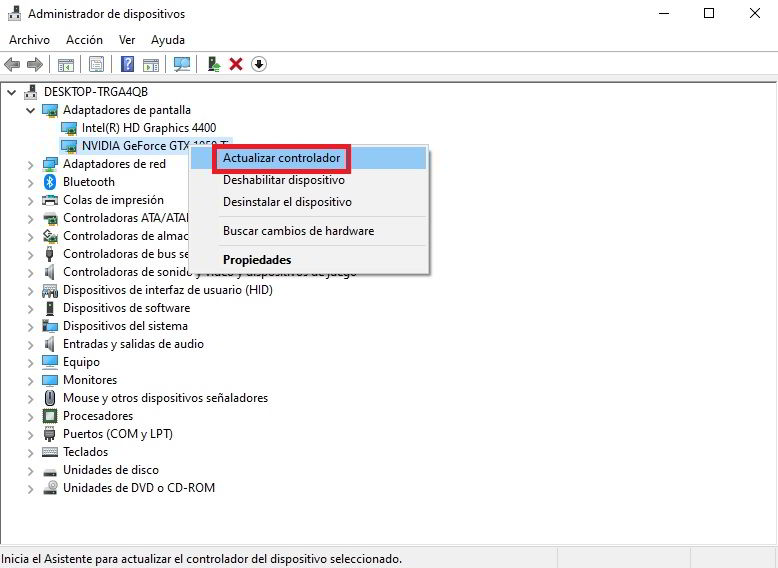778x568 pixels.
Task: Expand Entradas y salidas de audio
Action: [30, 344]
